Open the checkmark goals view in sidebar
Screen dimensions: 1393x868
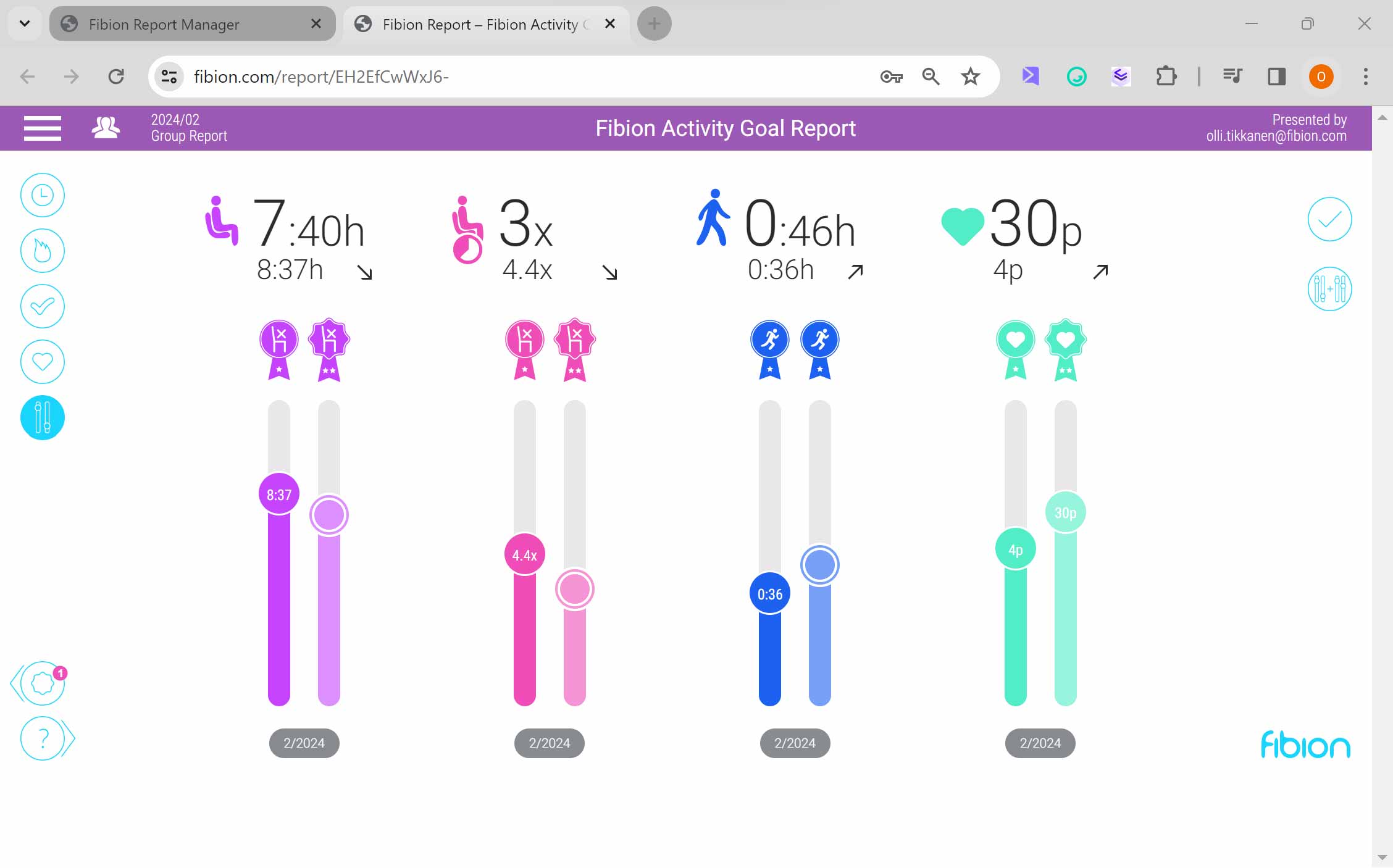click(x=43, y=306)
